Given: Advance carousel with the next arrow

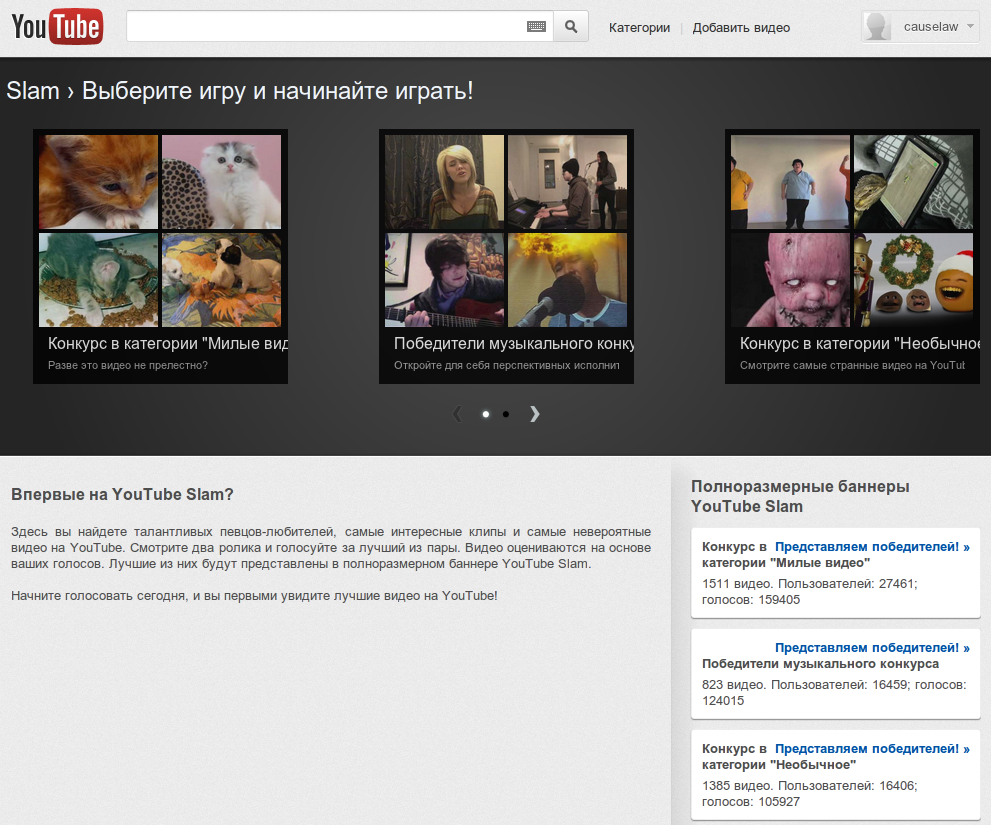Looking at the screenshot, I should [x=535, y=413].
